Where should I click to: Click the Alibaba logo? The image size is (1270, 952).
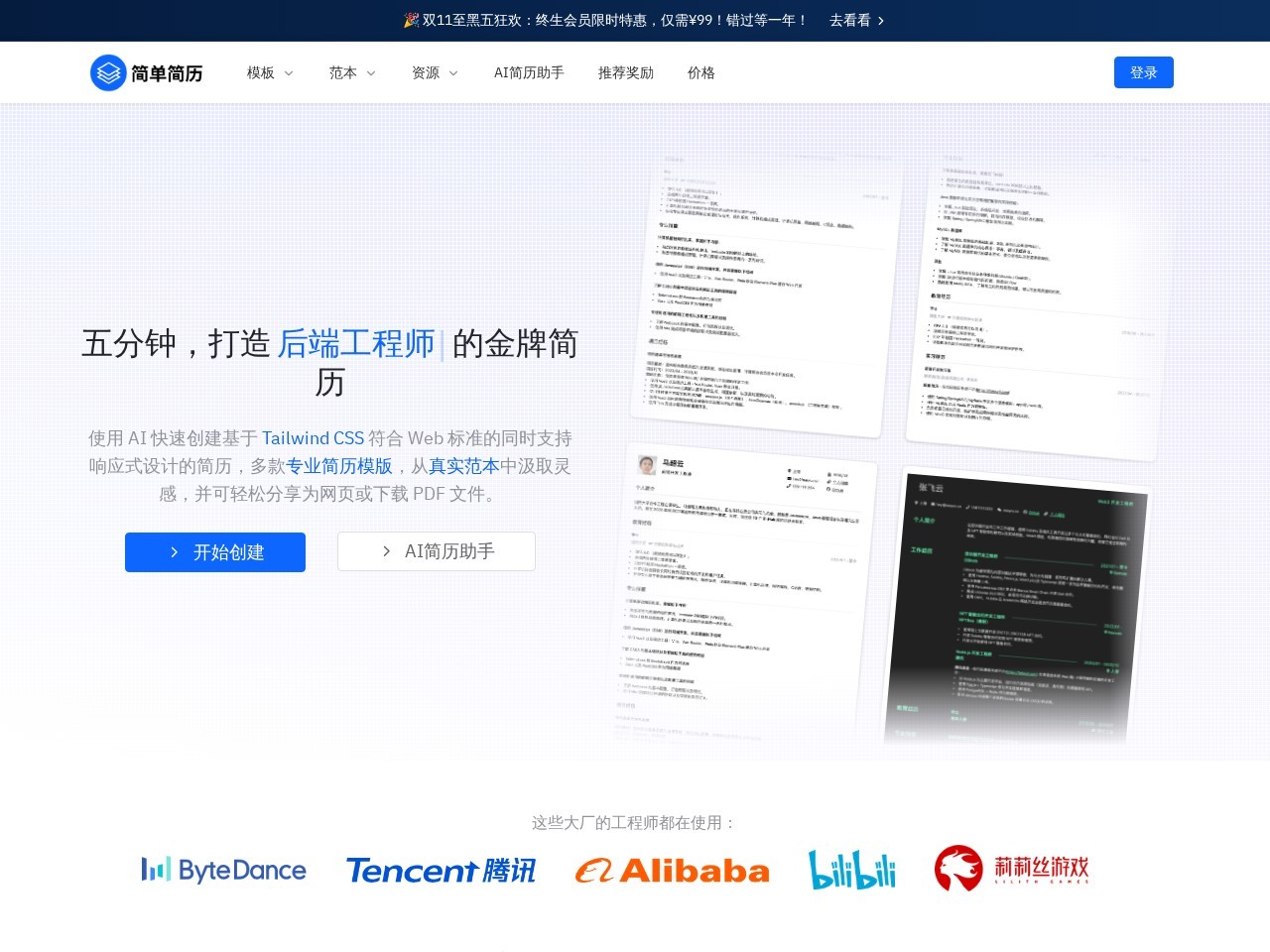[673, 870]
